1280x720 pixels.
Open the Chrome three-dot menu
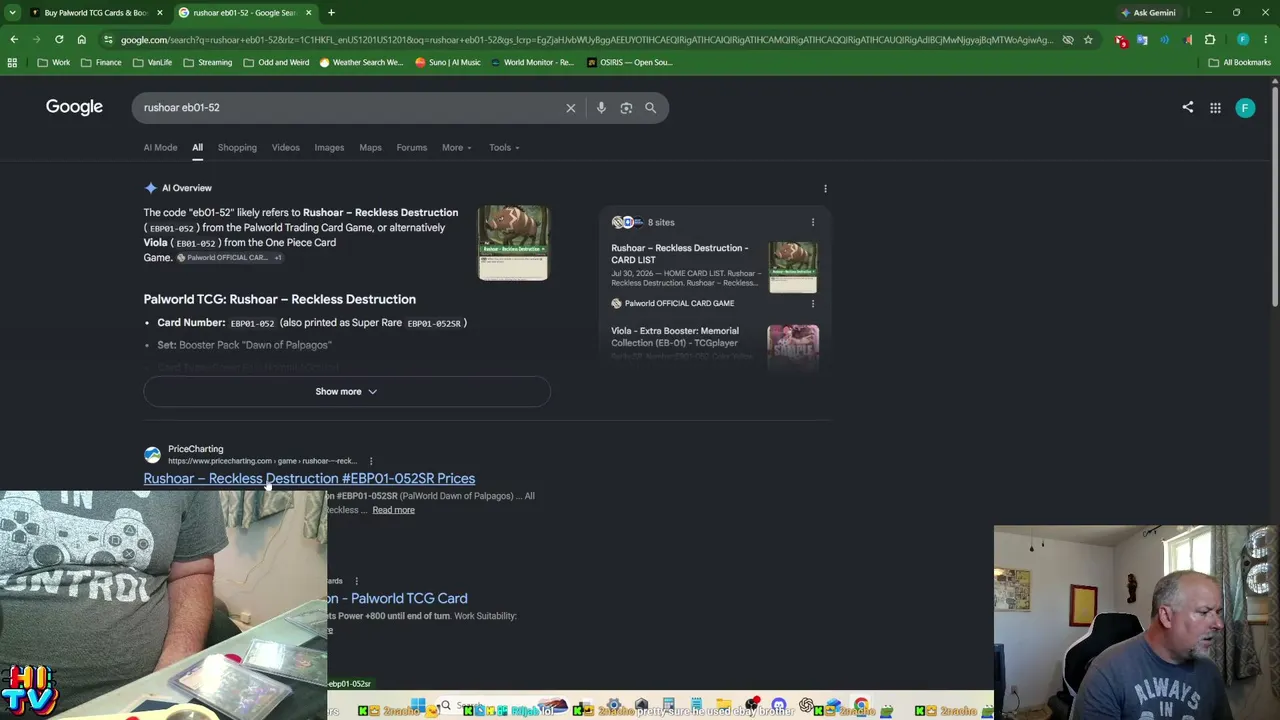pos(1267,40)
